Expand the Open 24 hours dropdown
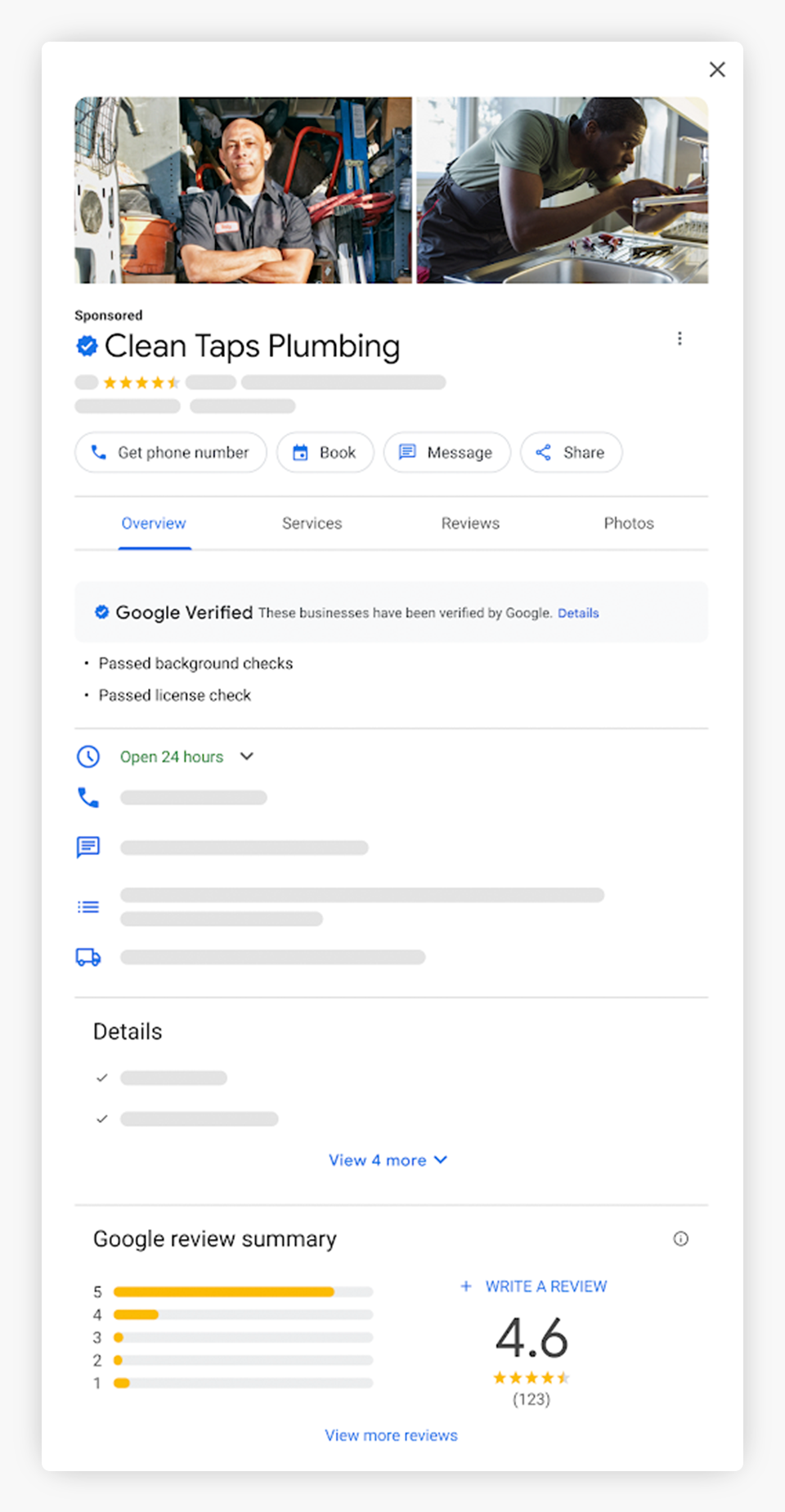The height and width of the screenshot is (1512, 785). (246, 757)
